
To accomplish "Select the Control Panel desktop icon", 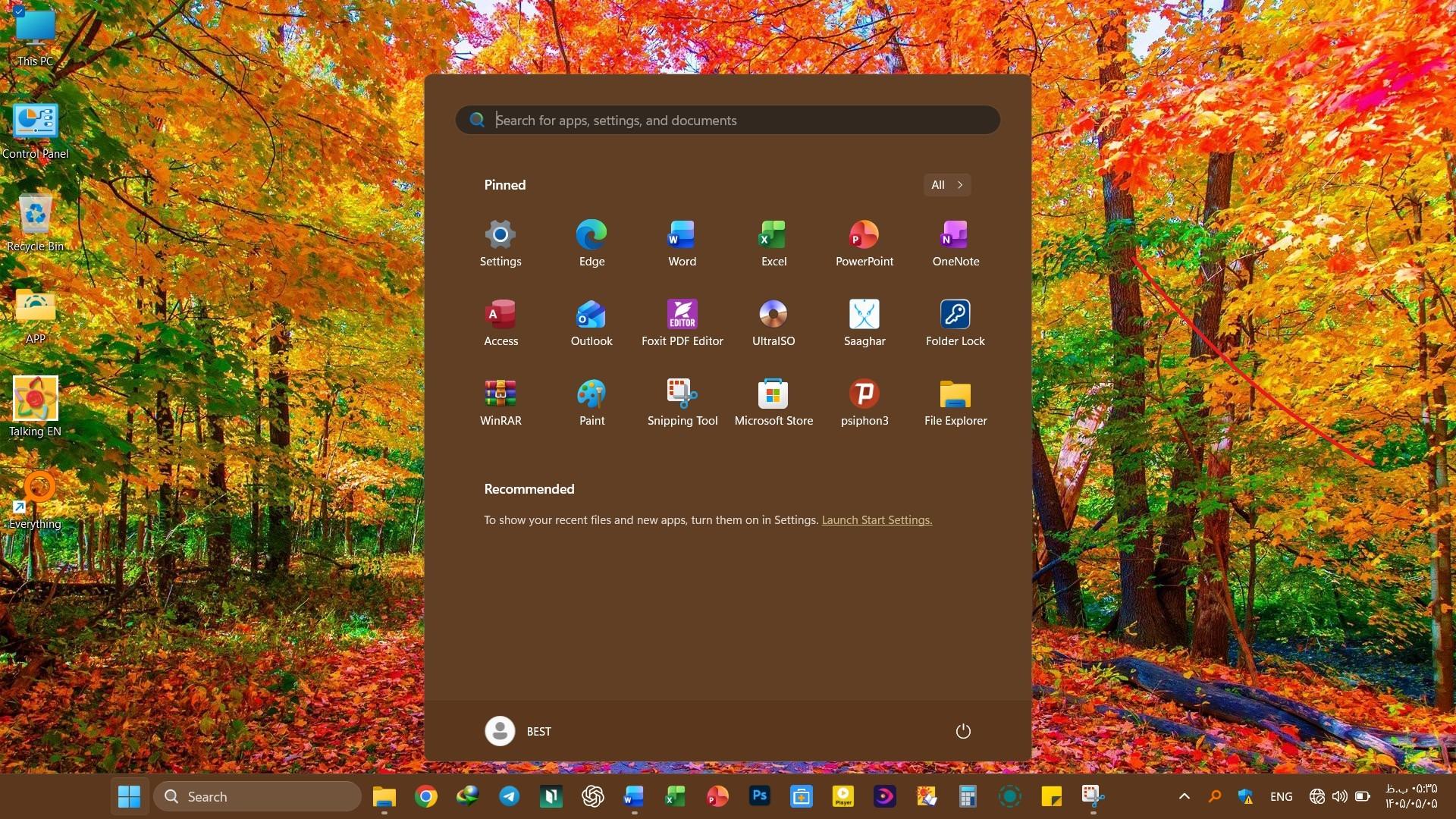I will 35,131.
